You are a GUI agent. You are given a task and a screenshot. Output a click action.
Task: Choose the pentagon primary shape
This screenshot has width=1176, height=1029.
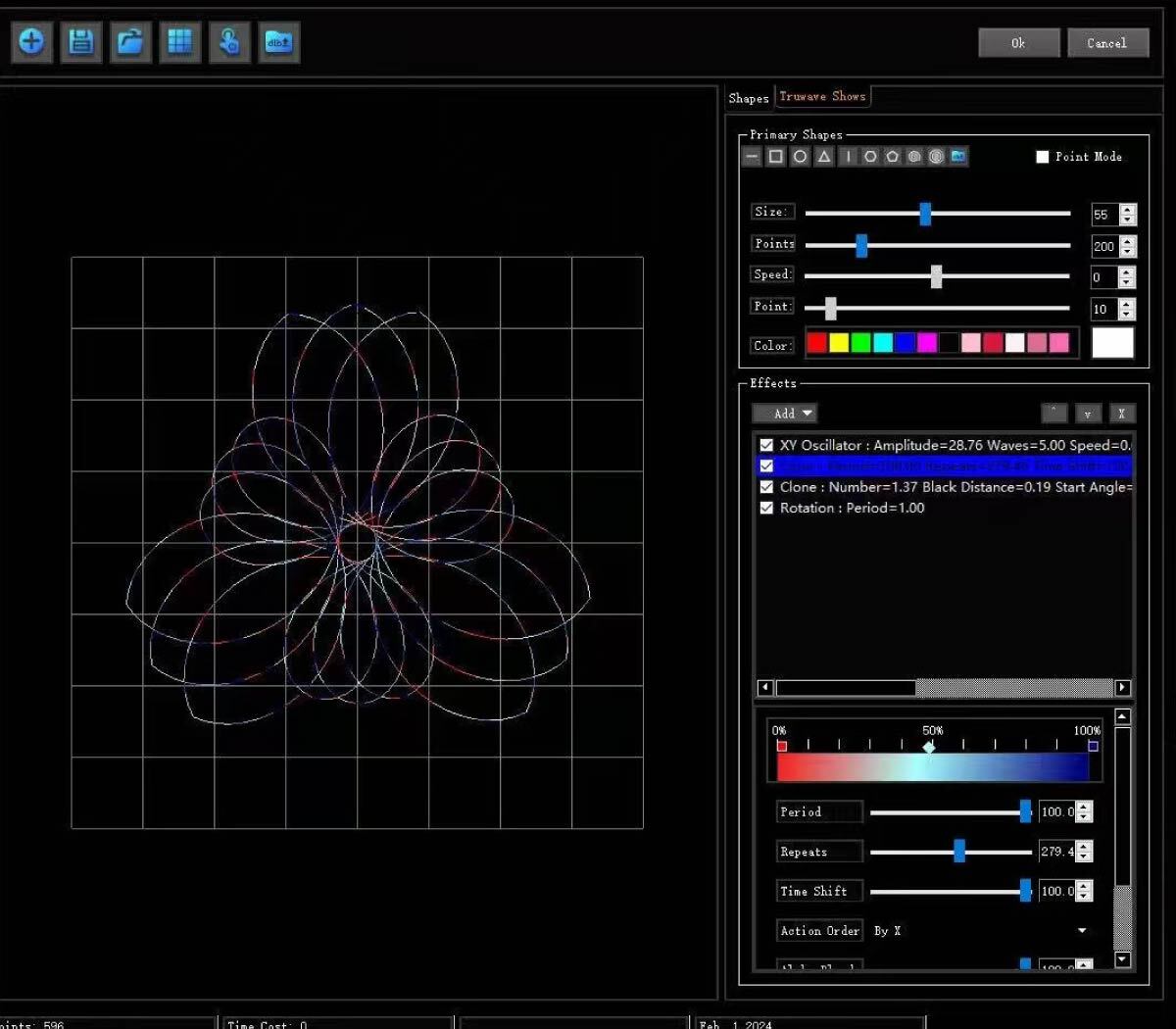[x=892, y=157]
